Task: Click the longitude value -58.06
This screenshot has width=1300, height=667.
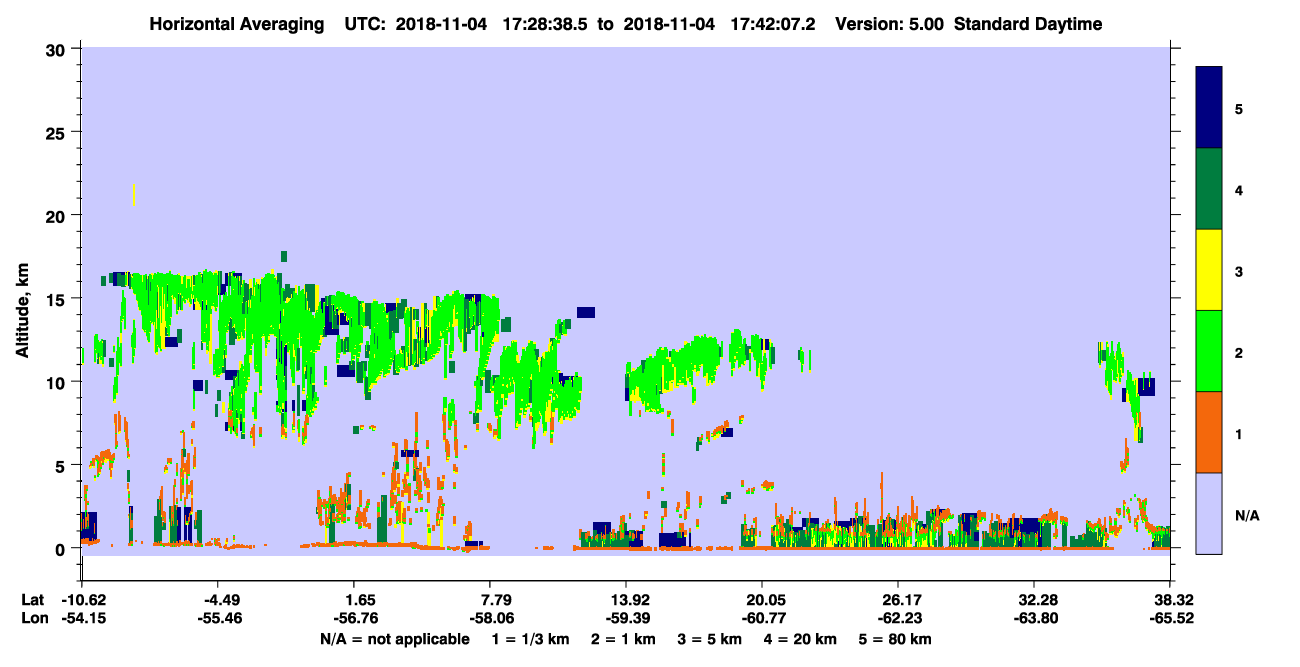Action: [490, 619]
